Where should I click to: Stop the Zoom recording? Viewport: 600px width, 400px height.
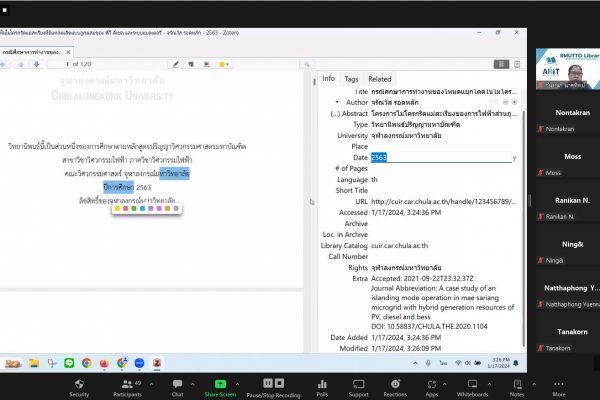point(280,383)
